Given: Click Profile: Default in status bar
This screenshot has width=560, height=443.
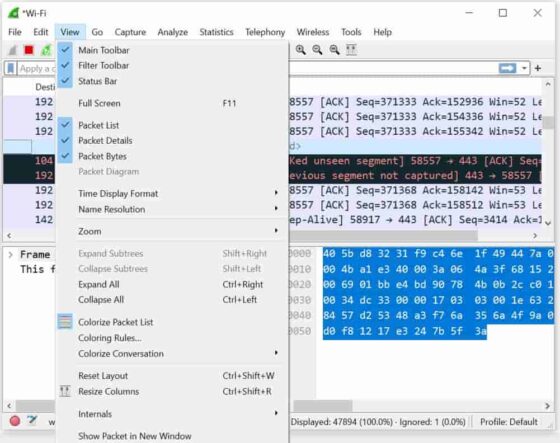Looking at the screenshot, I should 509,422.
